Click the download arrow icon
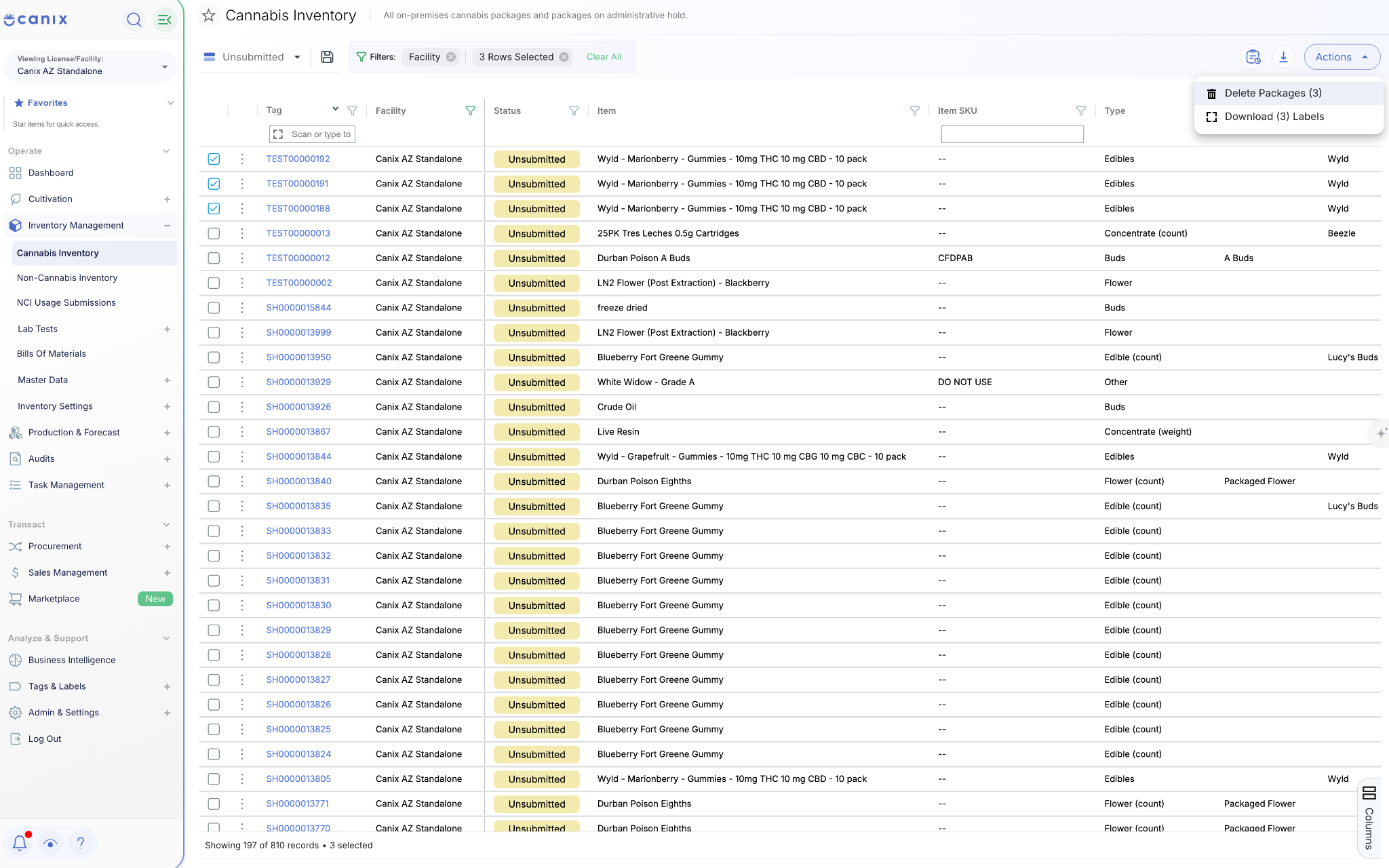 click(x=1283, y=57)
